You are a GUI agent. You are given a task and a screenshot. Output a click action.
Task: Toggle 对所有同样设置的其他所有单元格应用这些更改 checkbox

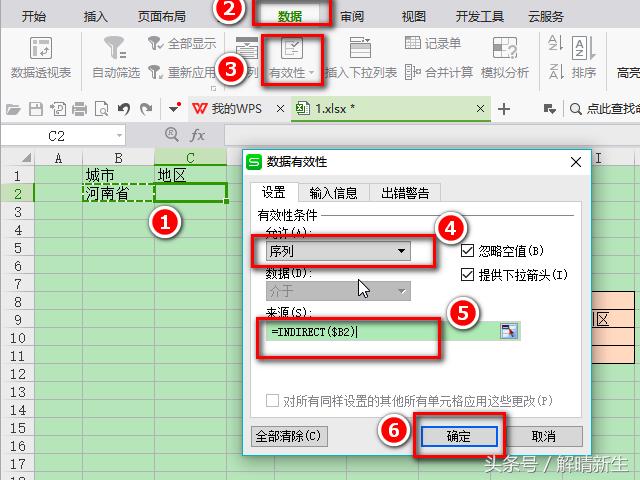[272, 400]
